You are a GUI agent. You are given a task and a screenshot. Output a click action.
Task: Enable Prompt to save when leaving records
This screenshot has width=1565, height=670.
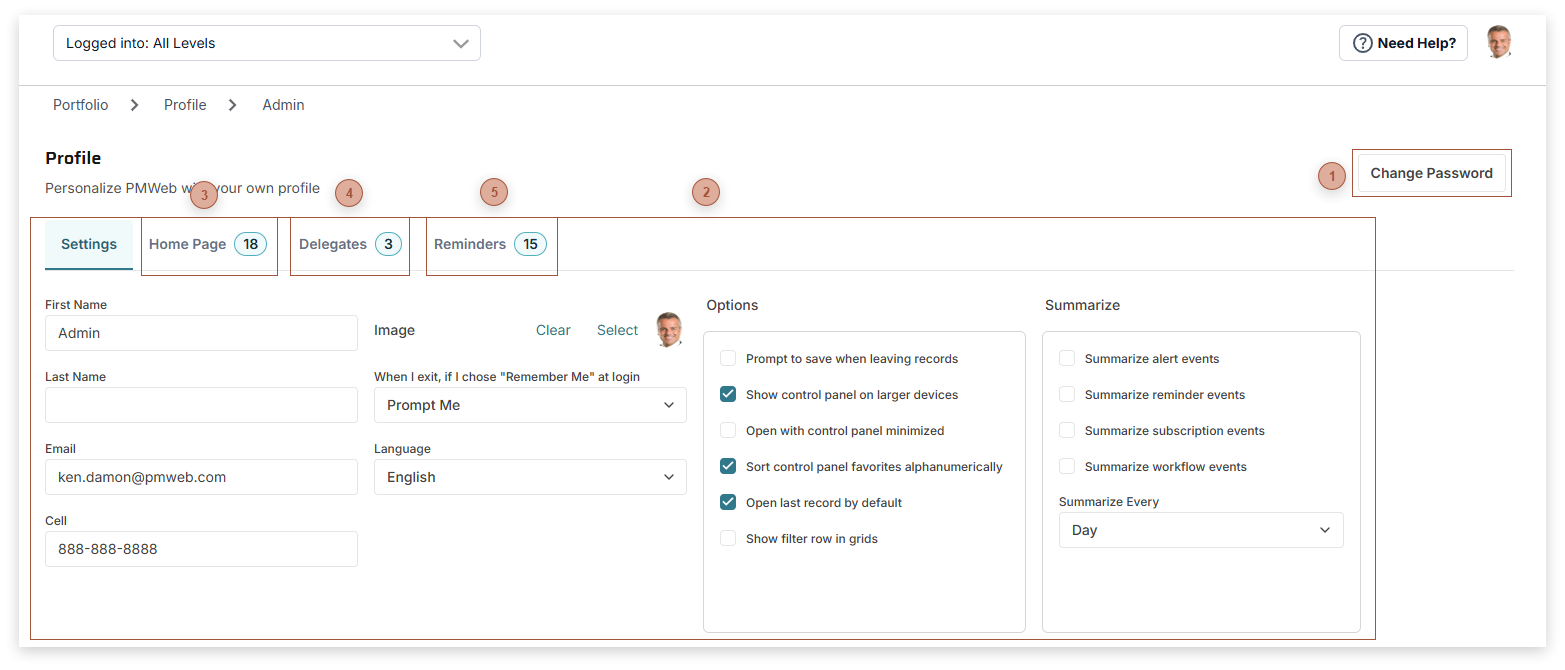pyautogui.click(x=728, y=359)
